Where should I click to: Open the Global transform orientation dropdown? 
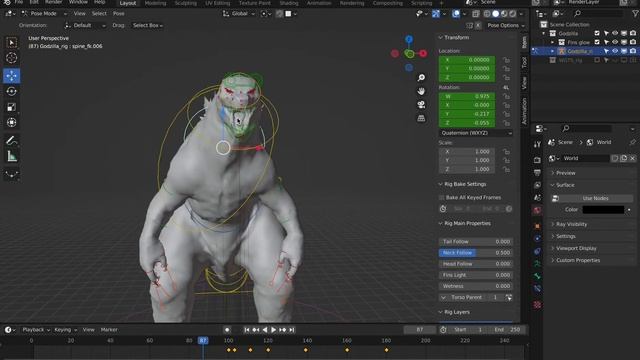click(x=239, y=13)
